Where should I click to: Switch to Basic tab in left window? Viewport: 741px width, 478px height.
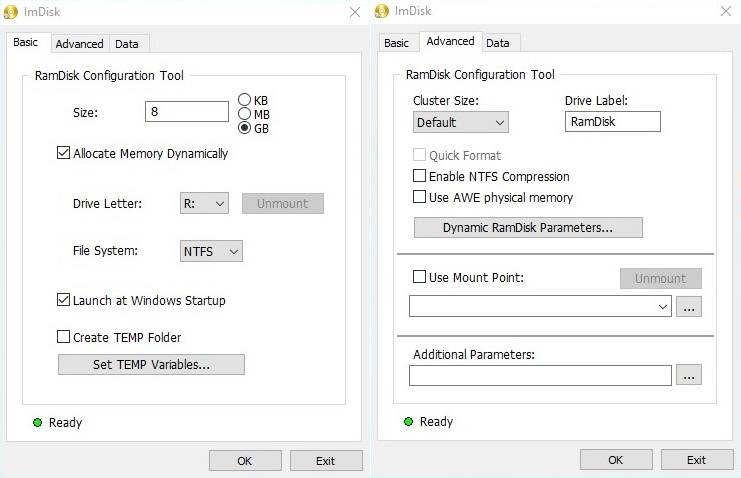[x=26, y=43]
